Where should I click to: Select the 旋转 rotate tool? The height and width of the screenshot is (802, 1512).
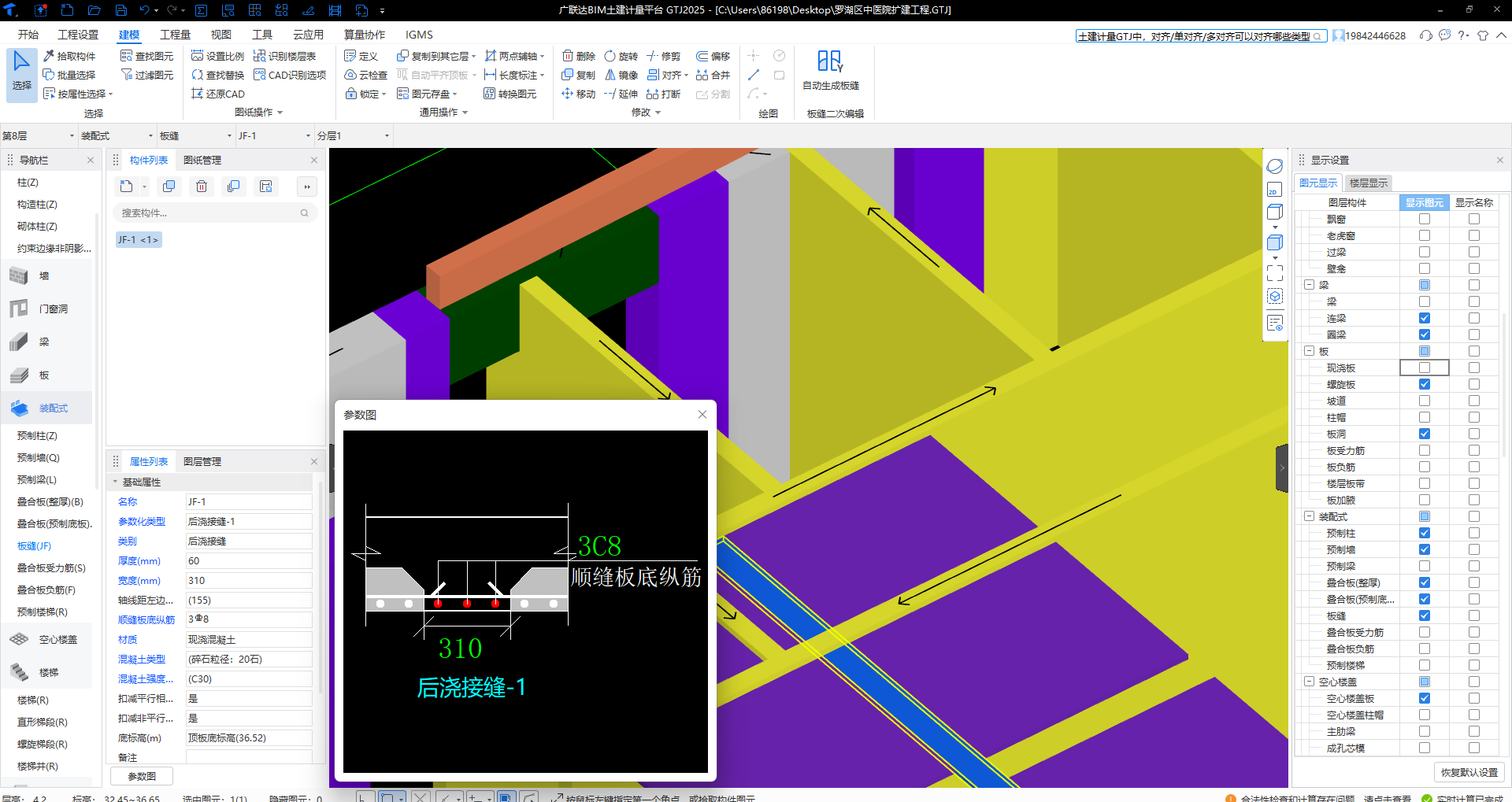coord(621,56)
